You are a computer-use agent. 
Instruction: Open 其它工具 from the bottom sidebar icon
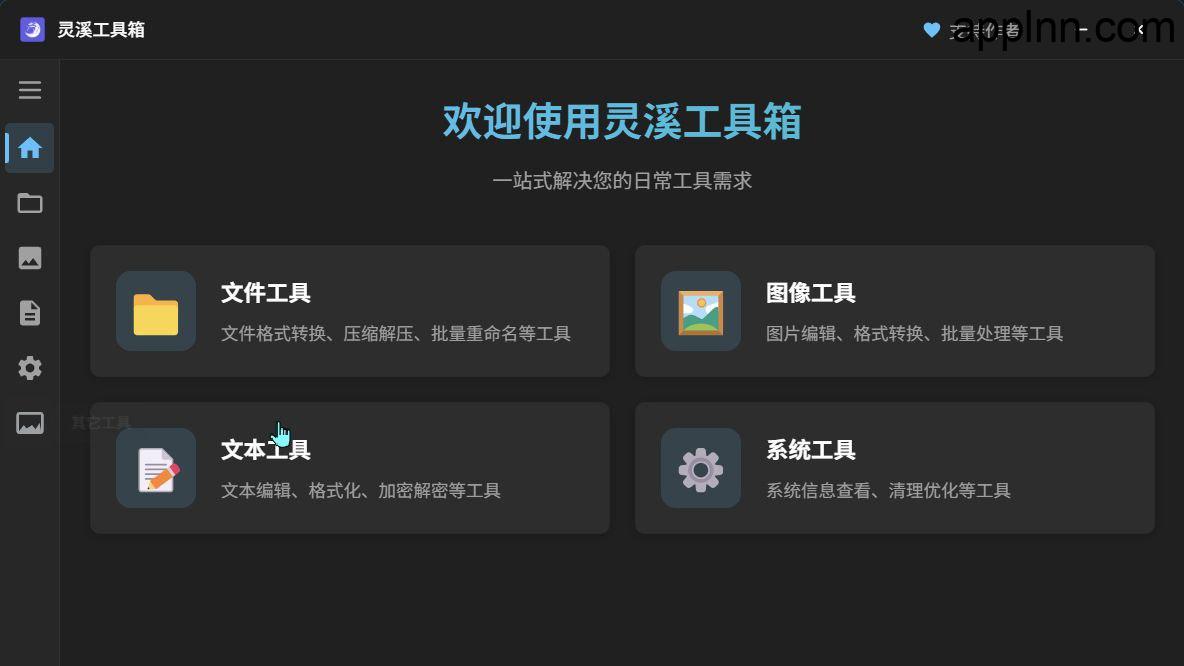(30, 423)
